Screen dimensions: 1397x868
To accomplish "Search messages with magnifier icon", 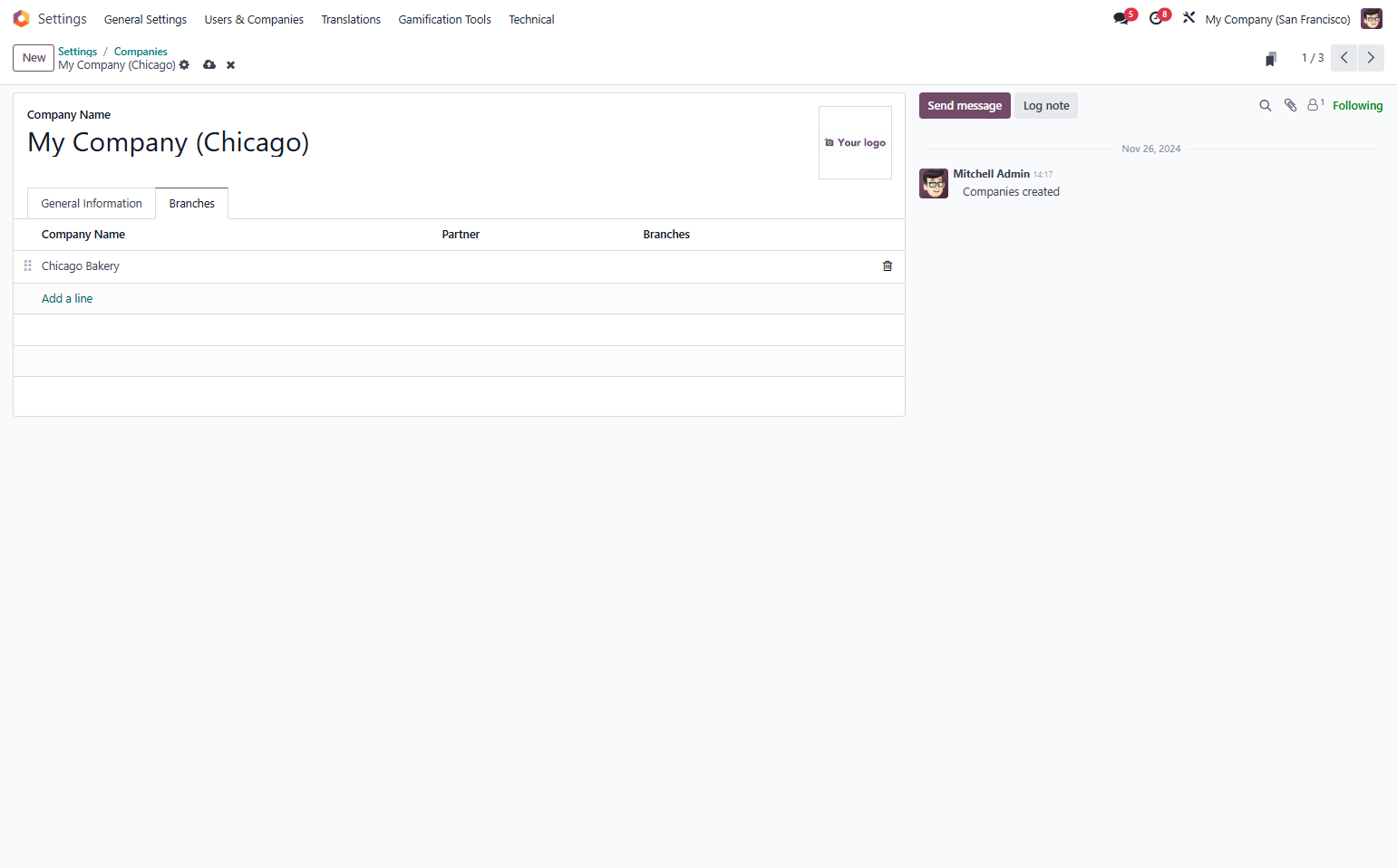I will (x=1266, y=106).
